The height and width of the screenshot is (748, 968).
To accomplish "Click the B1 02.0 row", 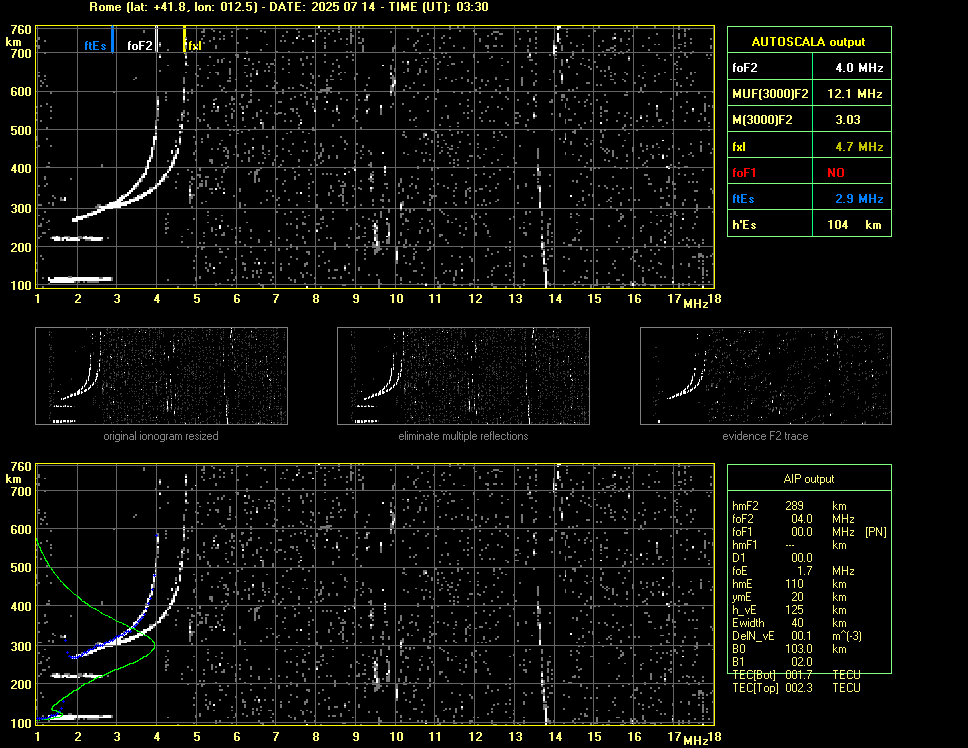I will [772, 662].
